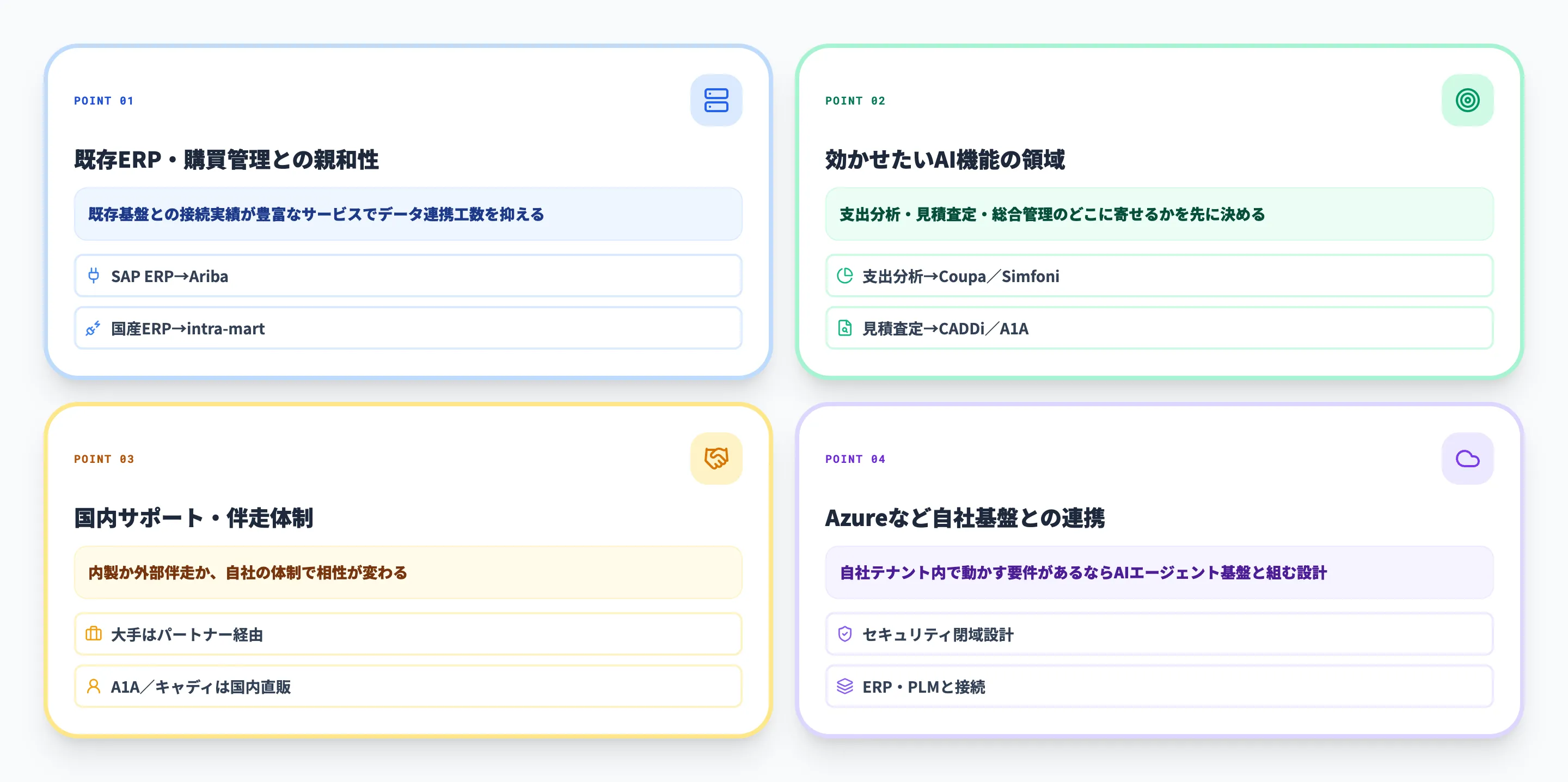Select the POINT 04 label
Image resolution: width=1568 pixels, height=782 pixels.
855,459
